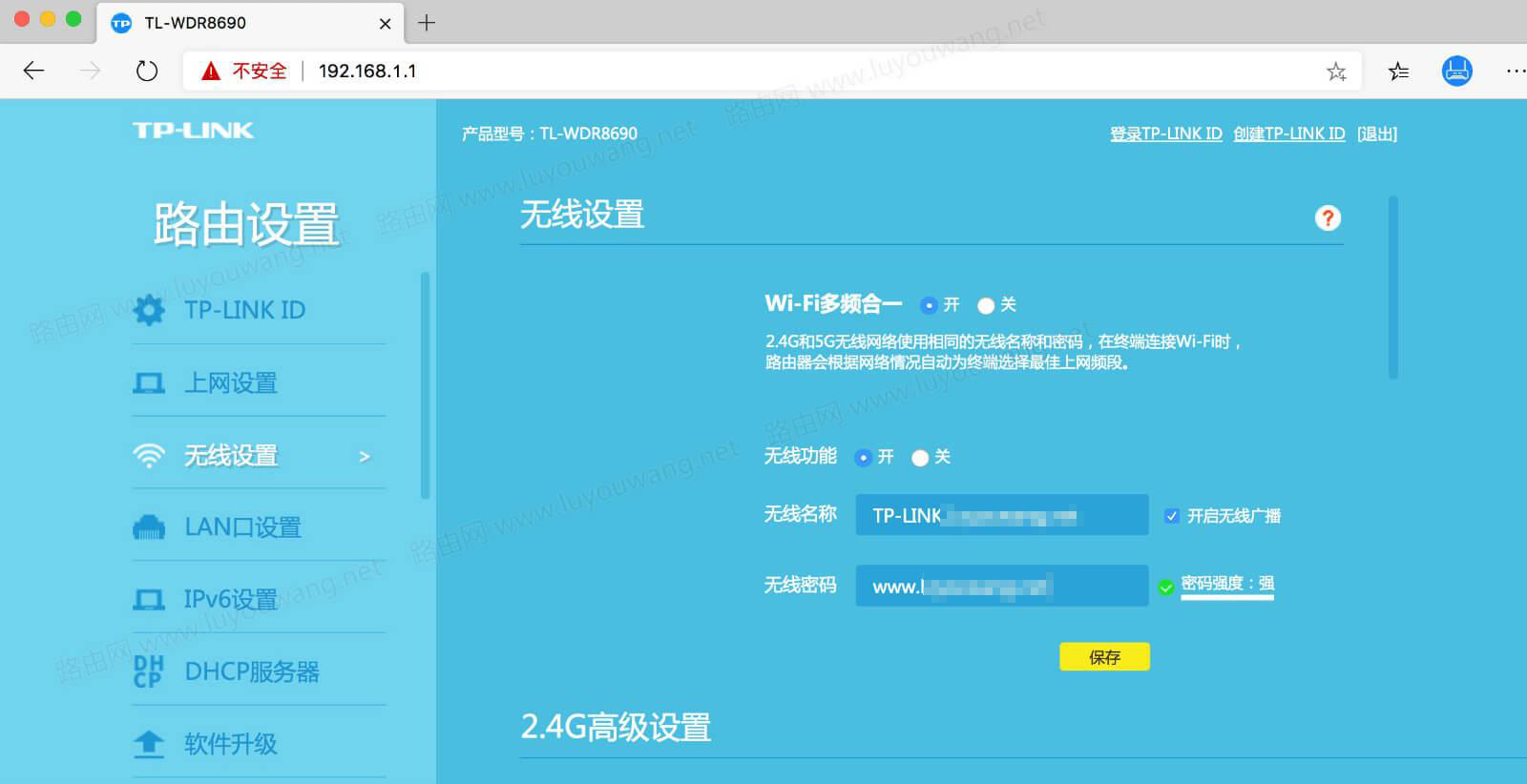The width and height of the screenshot is (1527, 784).
Task: Click the [退出] logout link
Action: click(x=1376, y=134)
